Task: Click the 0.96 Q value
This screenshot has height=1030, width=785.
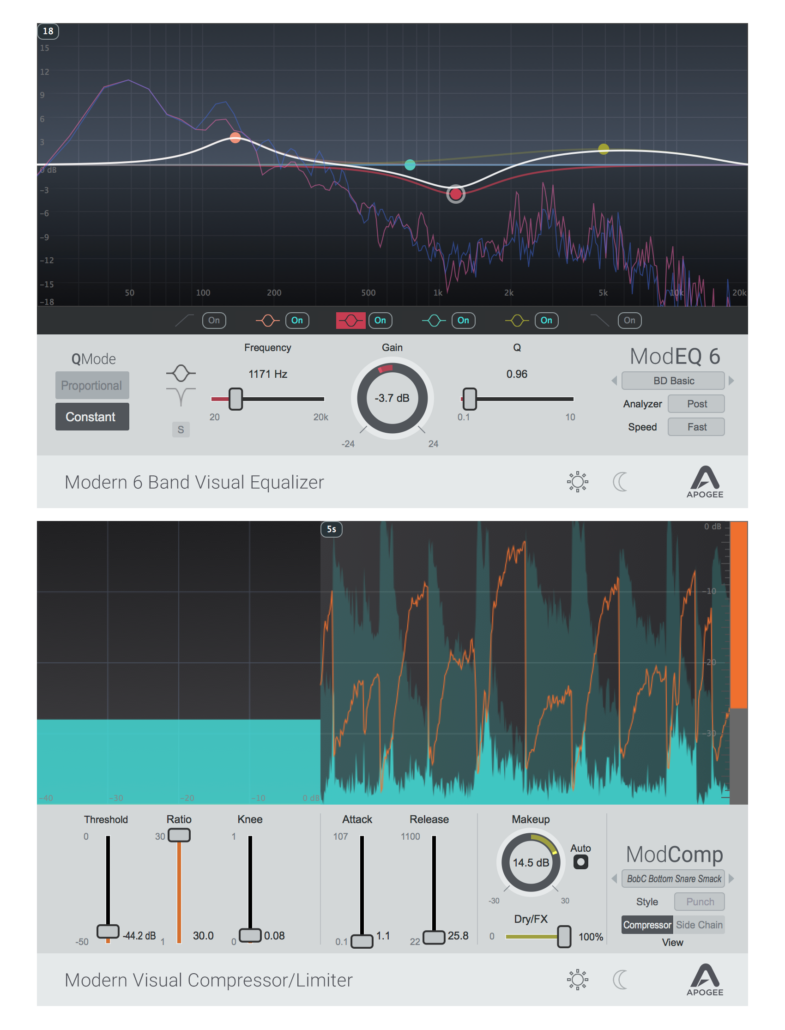Action: coord(516,374)
